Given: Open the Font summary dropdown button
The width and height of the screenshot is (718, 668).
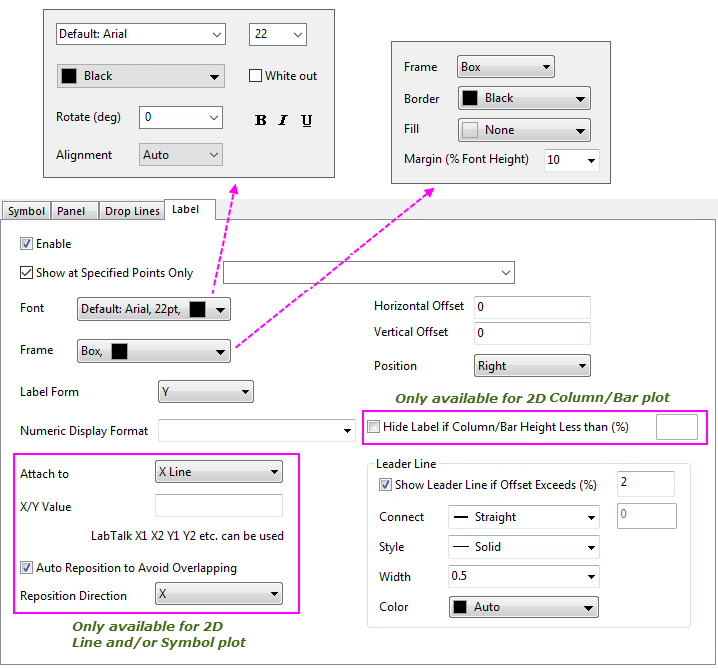Looking at the screenshot, I should coord(154,310).
